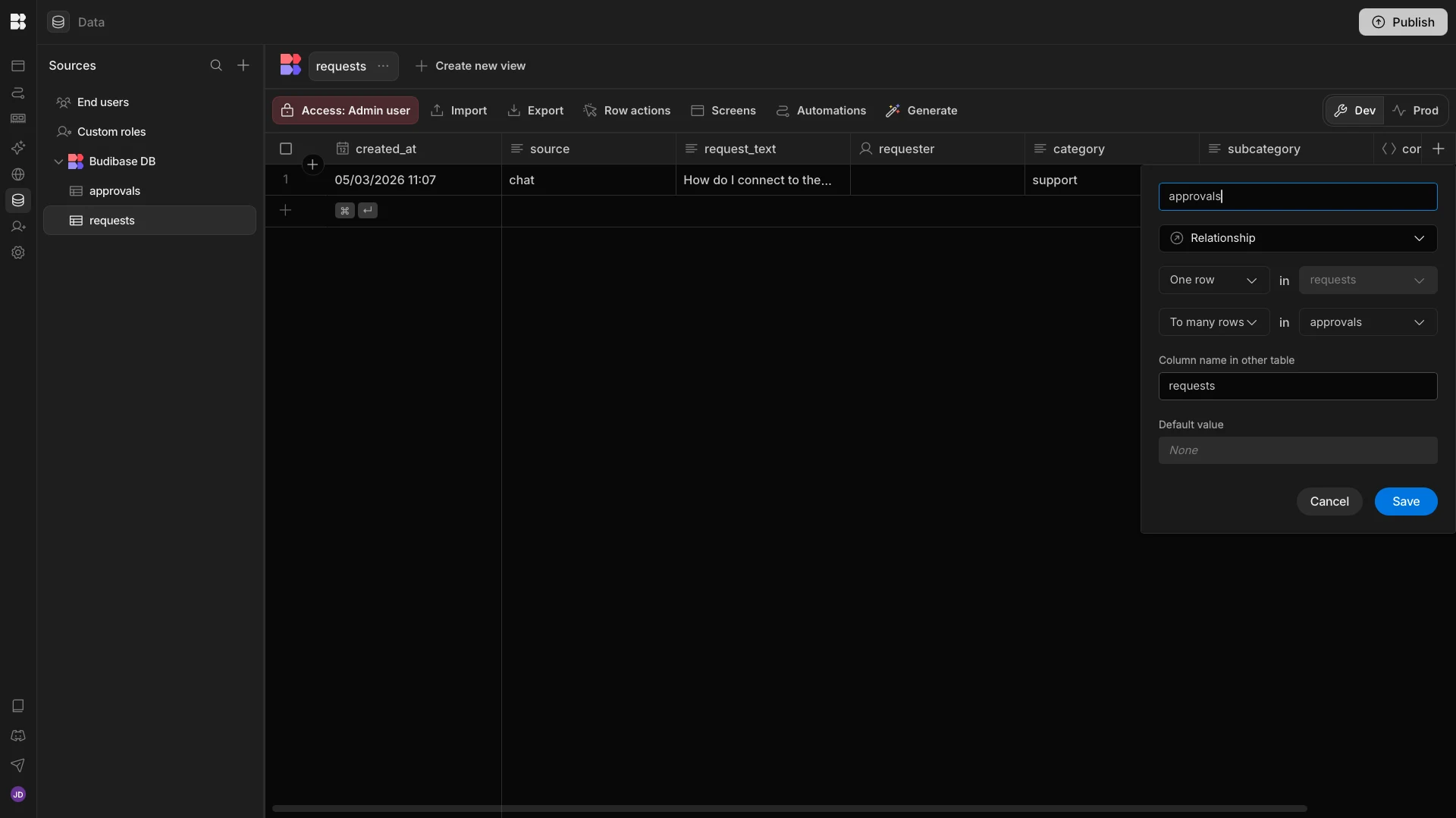Viewport: 1456px width, 818px height.
Task: Click the Column name in other table field
Action: (x=1298, y=386)
